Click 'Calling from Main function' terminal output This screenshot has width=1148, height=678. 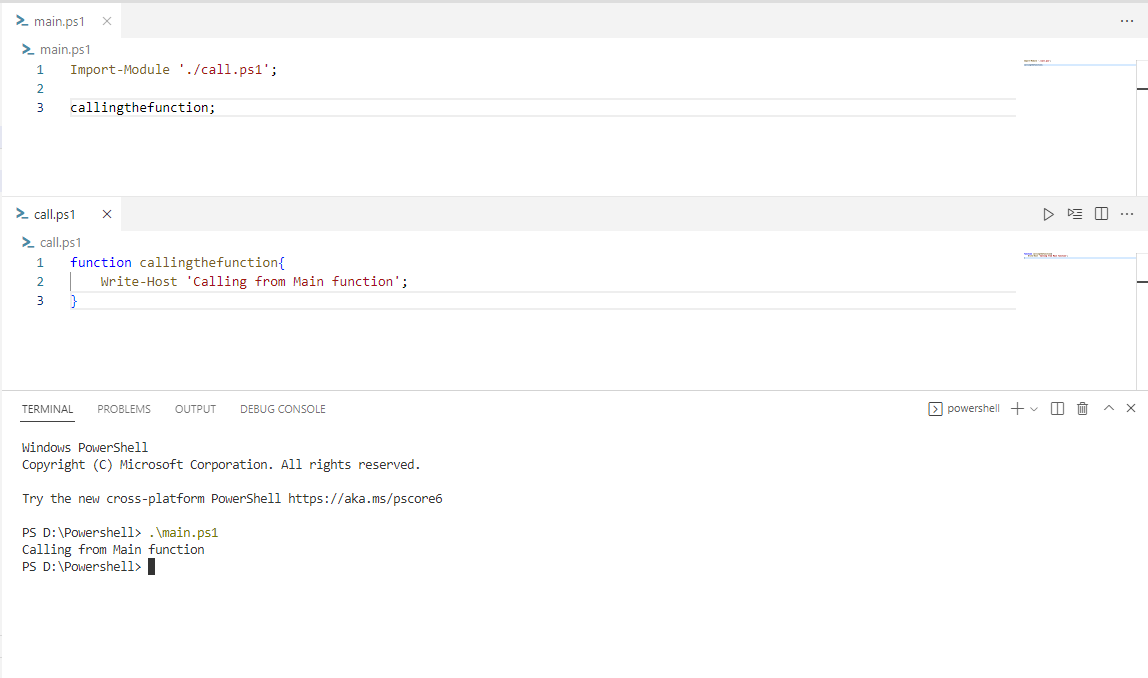tap(113, 550)
